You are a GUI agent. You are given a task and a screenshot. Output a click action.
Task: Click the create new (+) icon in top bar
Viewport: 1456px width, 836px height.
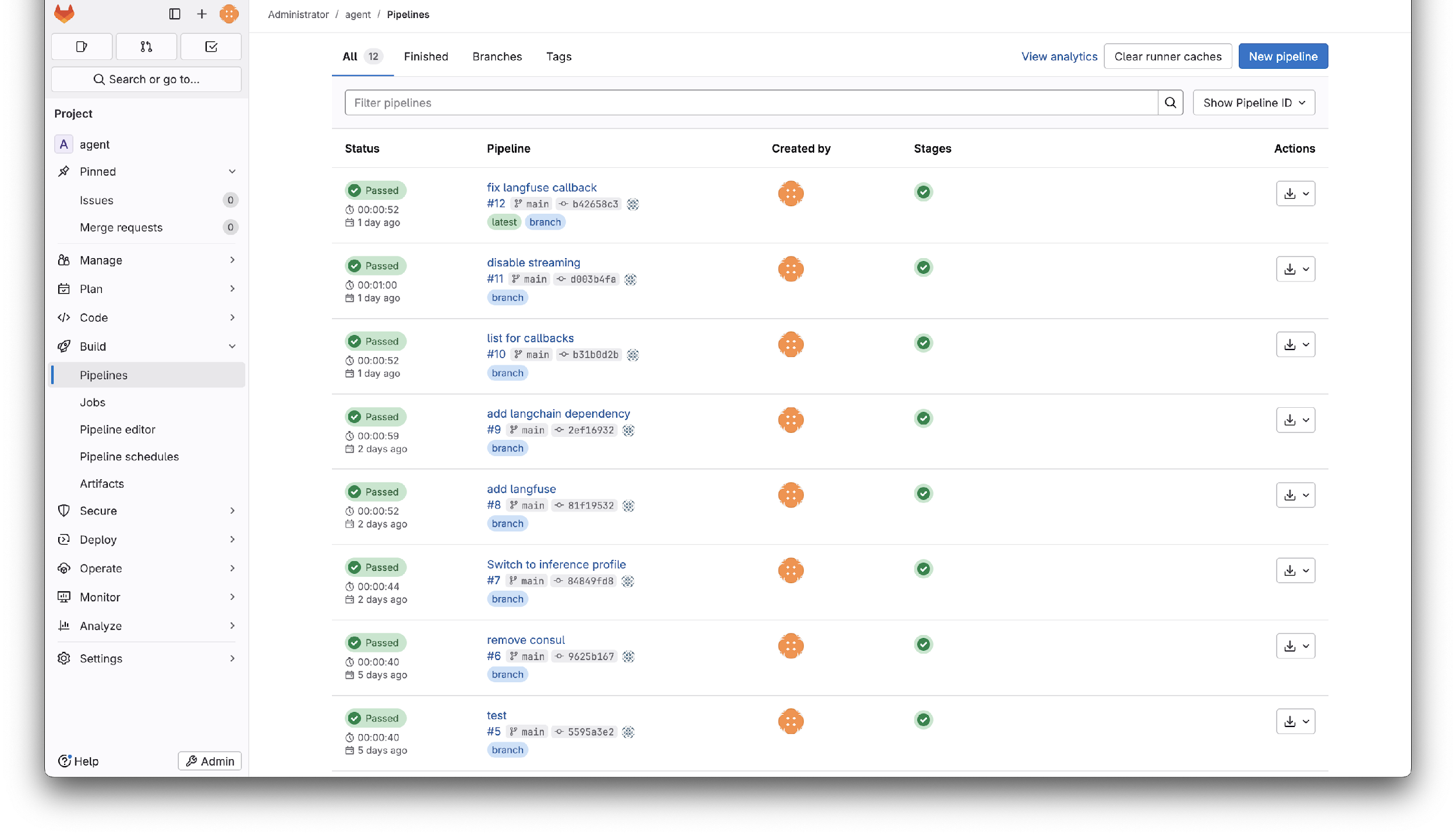(202, 13)
